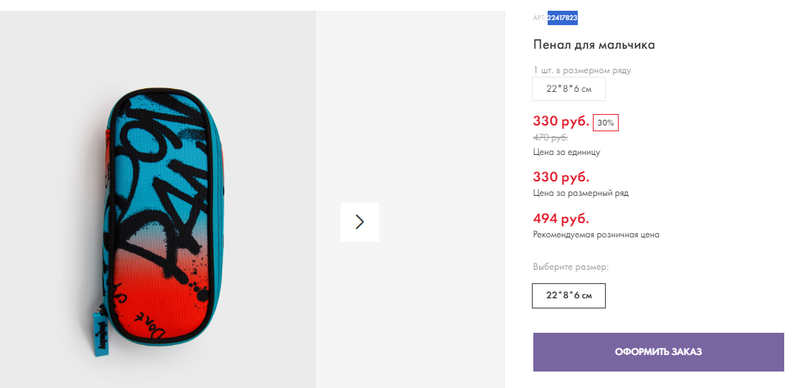Click the 330 руб. size row price
This screenshot has width=800, height=388.
tap(561, 177)
